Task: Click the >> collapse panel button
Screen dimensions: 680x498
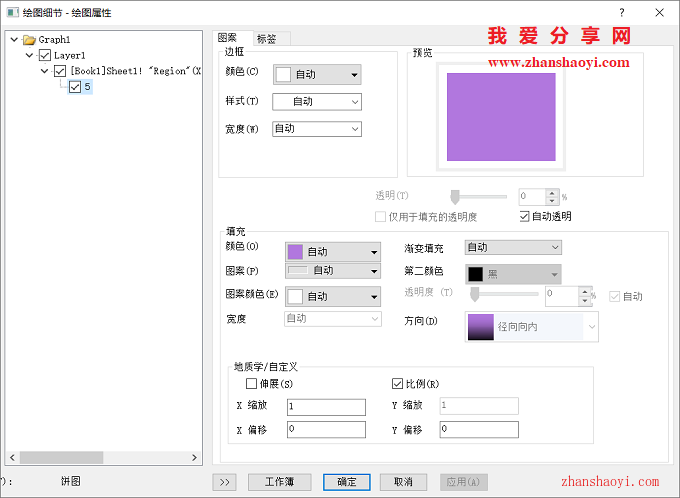Action: [x=225, y=482]
